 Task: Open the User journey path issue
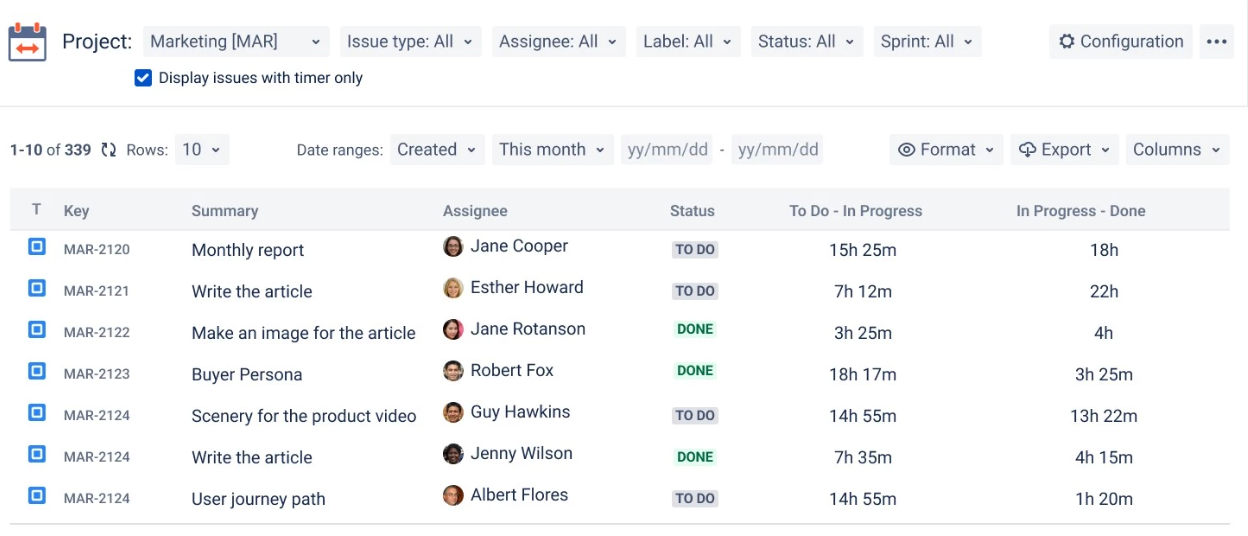coord(258,499)
